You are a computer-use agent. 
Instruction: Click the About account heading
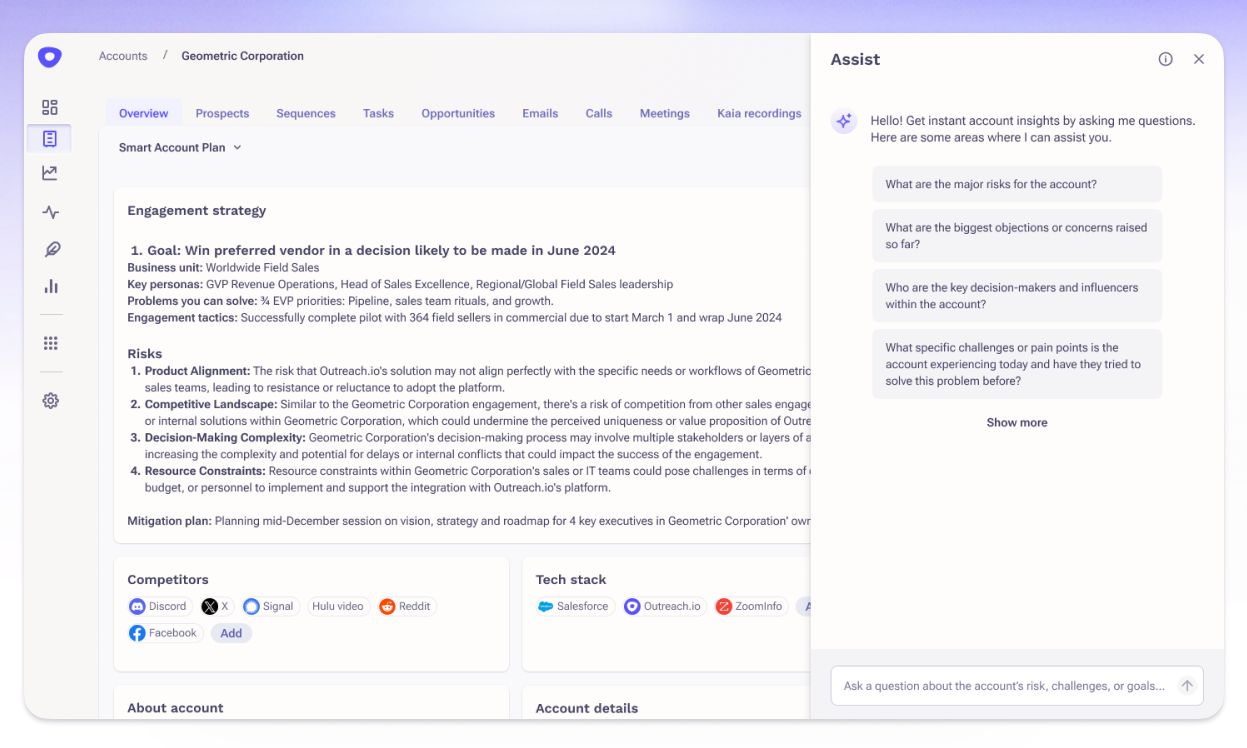click(x=175, y=708)
